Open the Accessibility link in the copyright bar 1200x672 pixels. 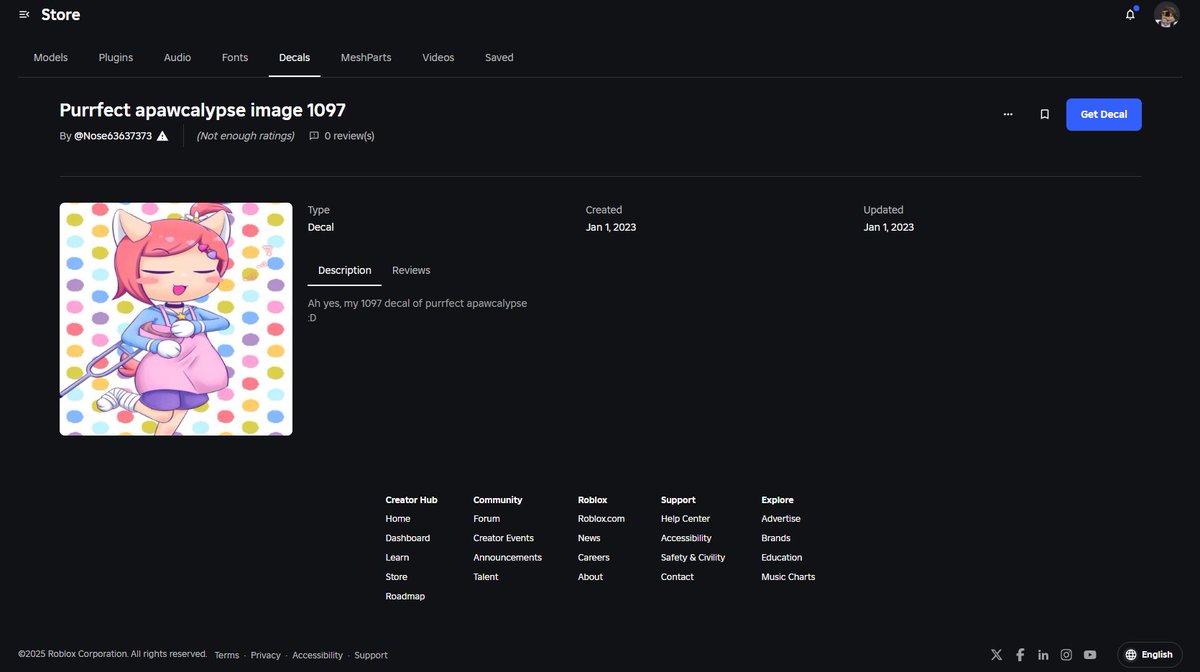pos(318,655)
